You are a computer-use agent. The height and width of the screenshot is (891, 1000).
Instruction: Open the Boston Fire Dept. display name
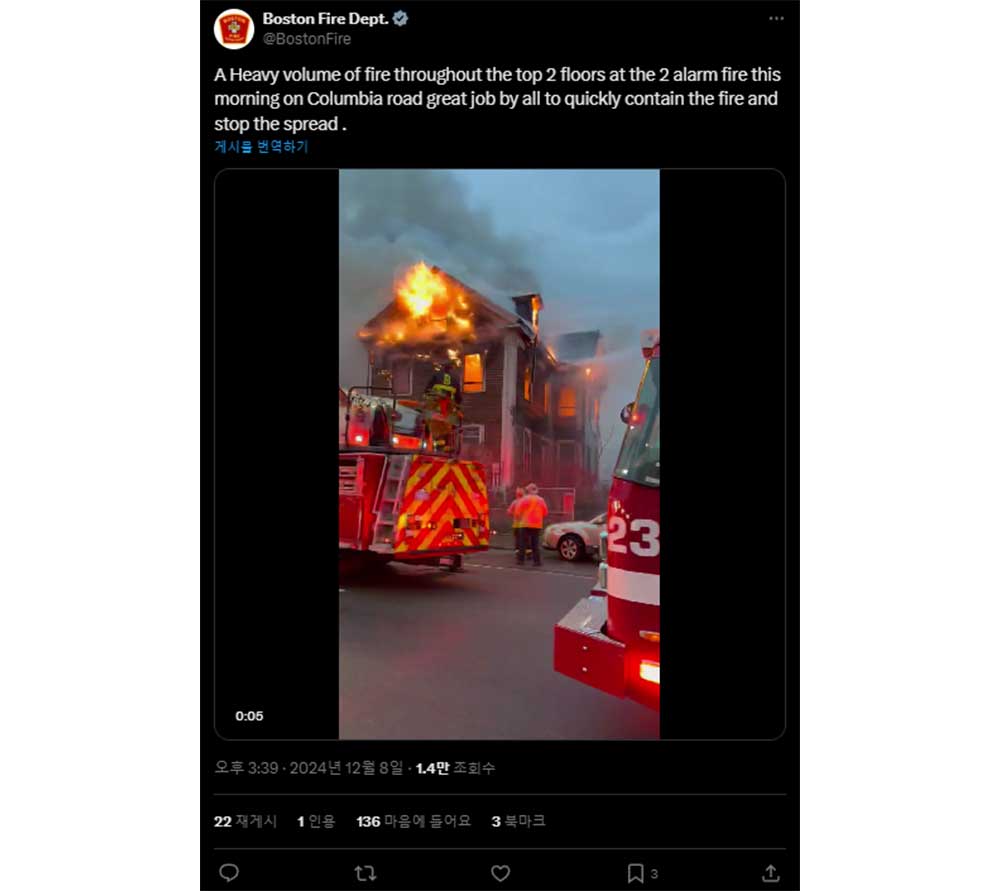(x=325, y=19)
